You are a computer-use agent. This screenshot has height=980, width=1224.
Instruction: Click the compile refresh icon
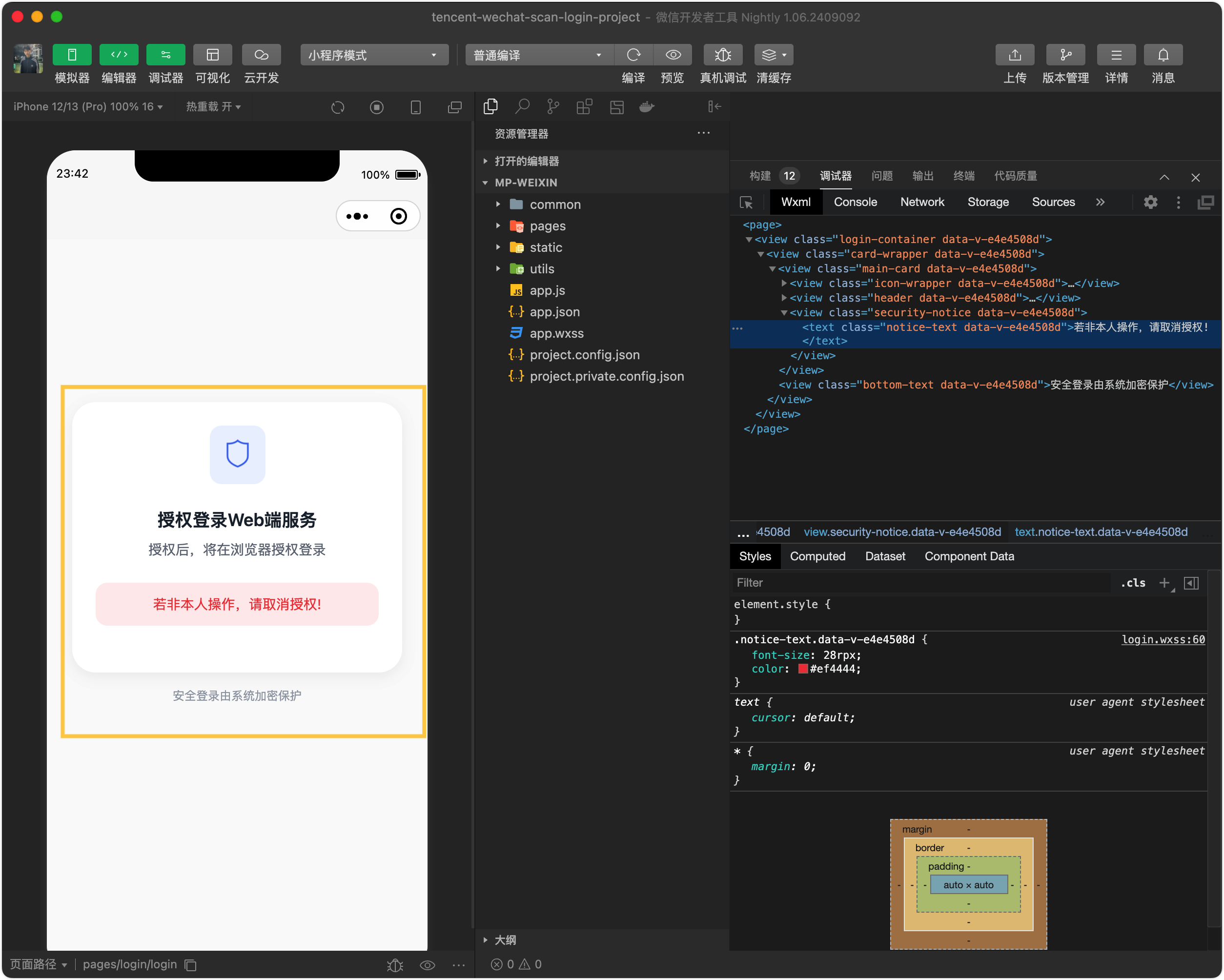[x=633, y=55]
